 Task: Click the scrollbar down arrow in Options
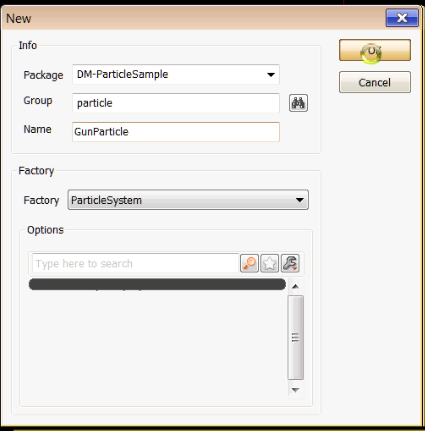pos(295,390)
